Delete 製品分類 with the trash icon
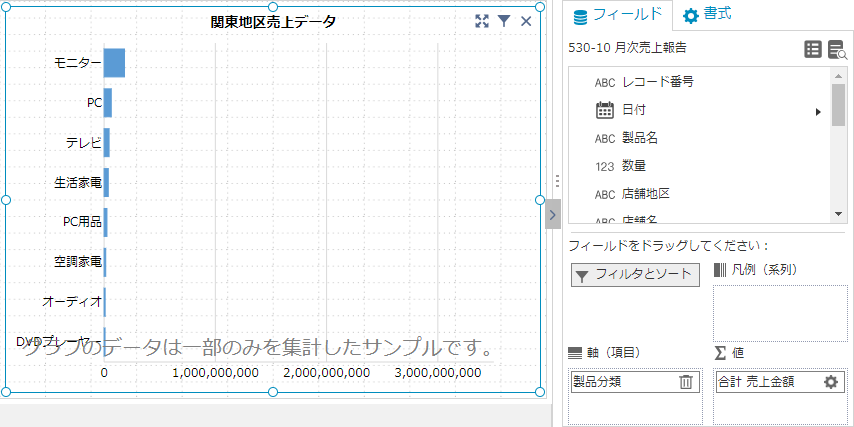Viewport: 854px width, 427px height. pos(686,382)
